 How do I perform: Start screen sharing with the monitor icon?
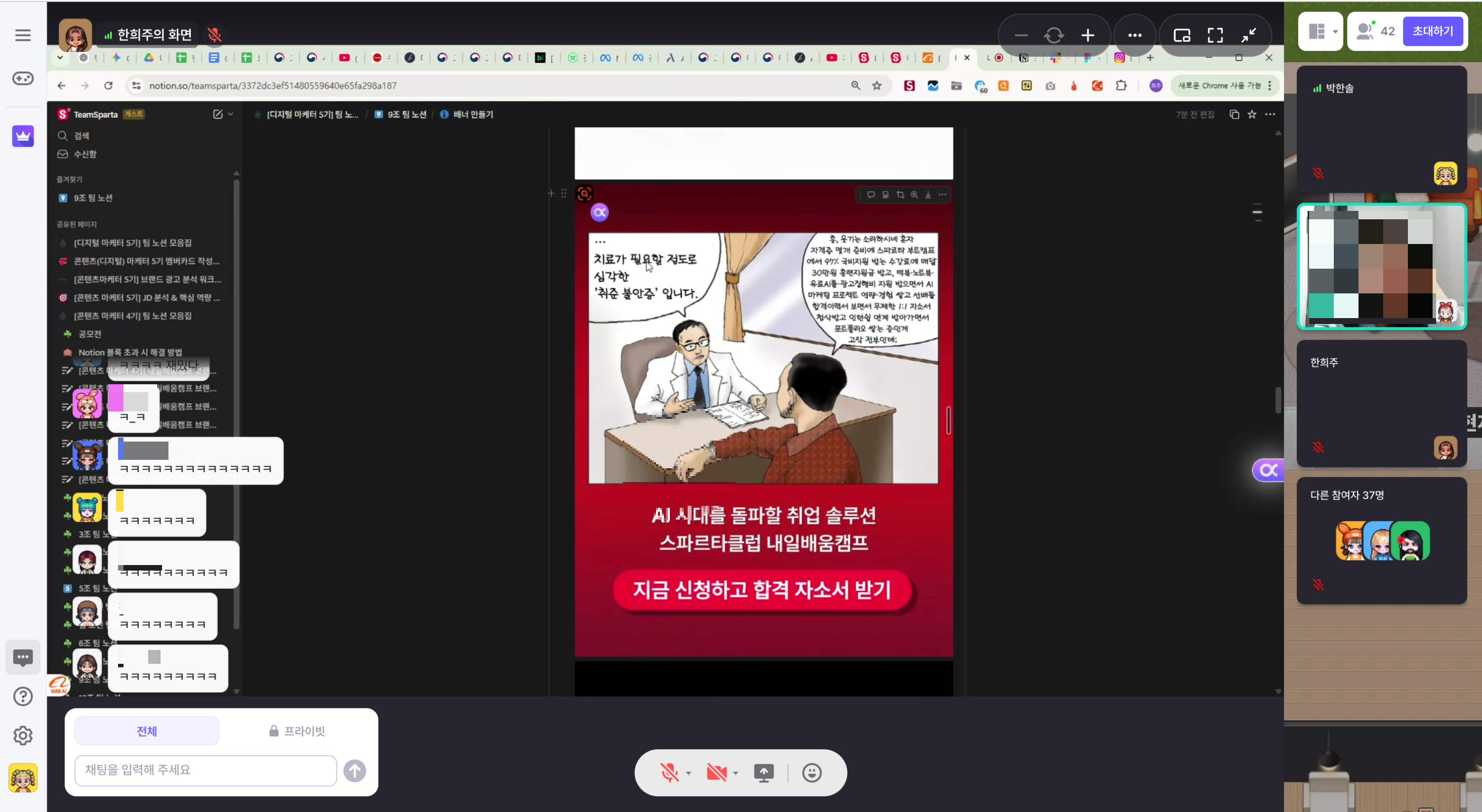[763, 772]
